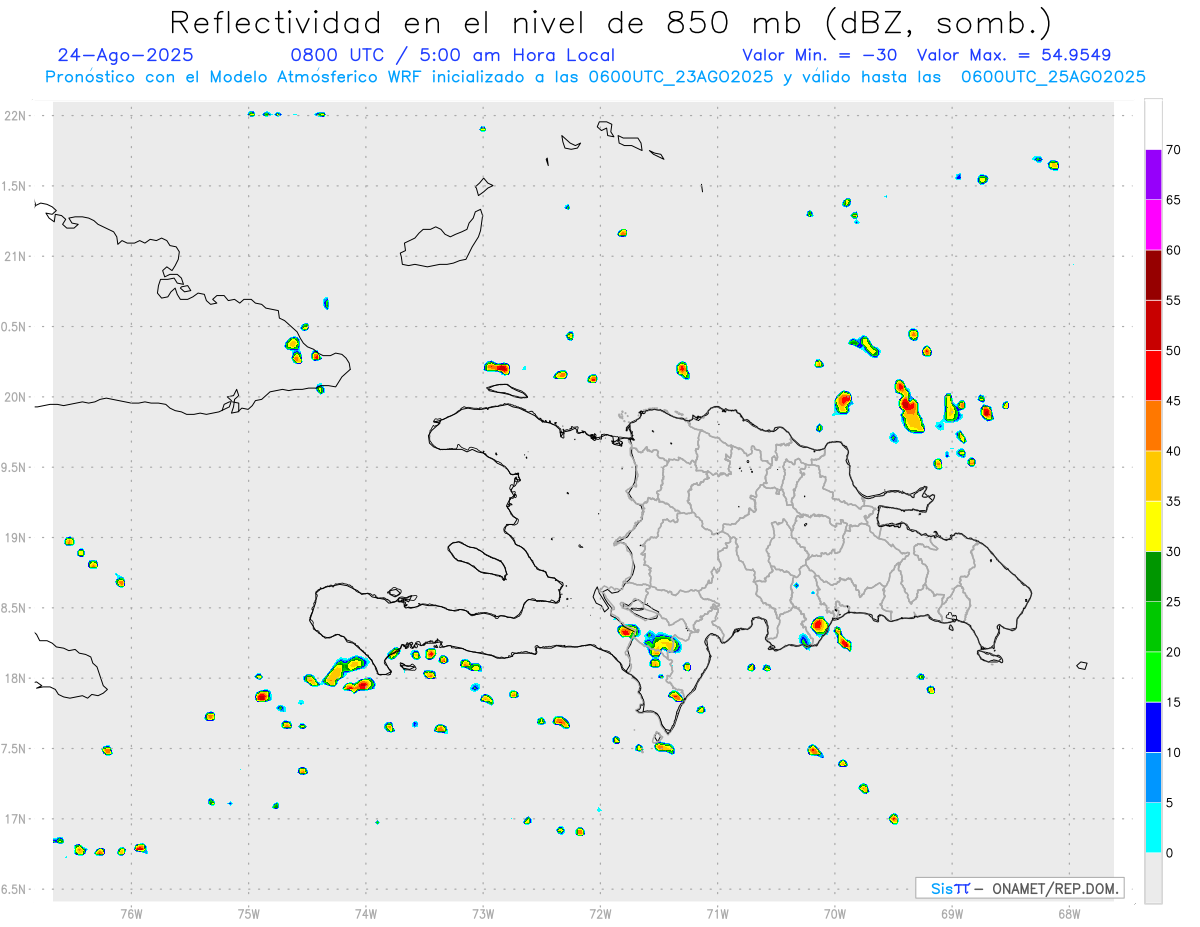The width and height of the screenshot is (1200, 927).
Task: Click the '70W' longitude axis label
Action: [835, 912]
